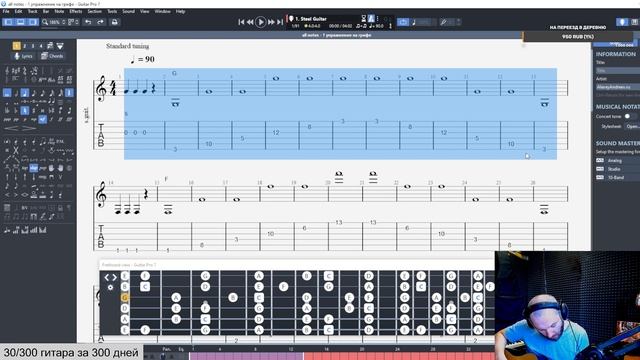Toggle the global view panel button
The image size is (640, 360).
point(20,22)
